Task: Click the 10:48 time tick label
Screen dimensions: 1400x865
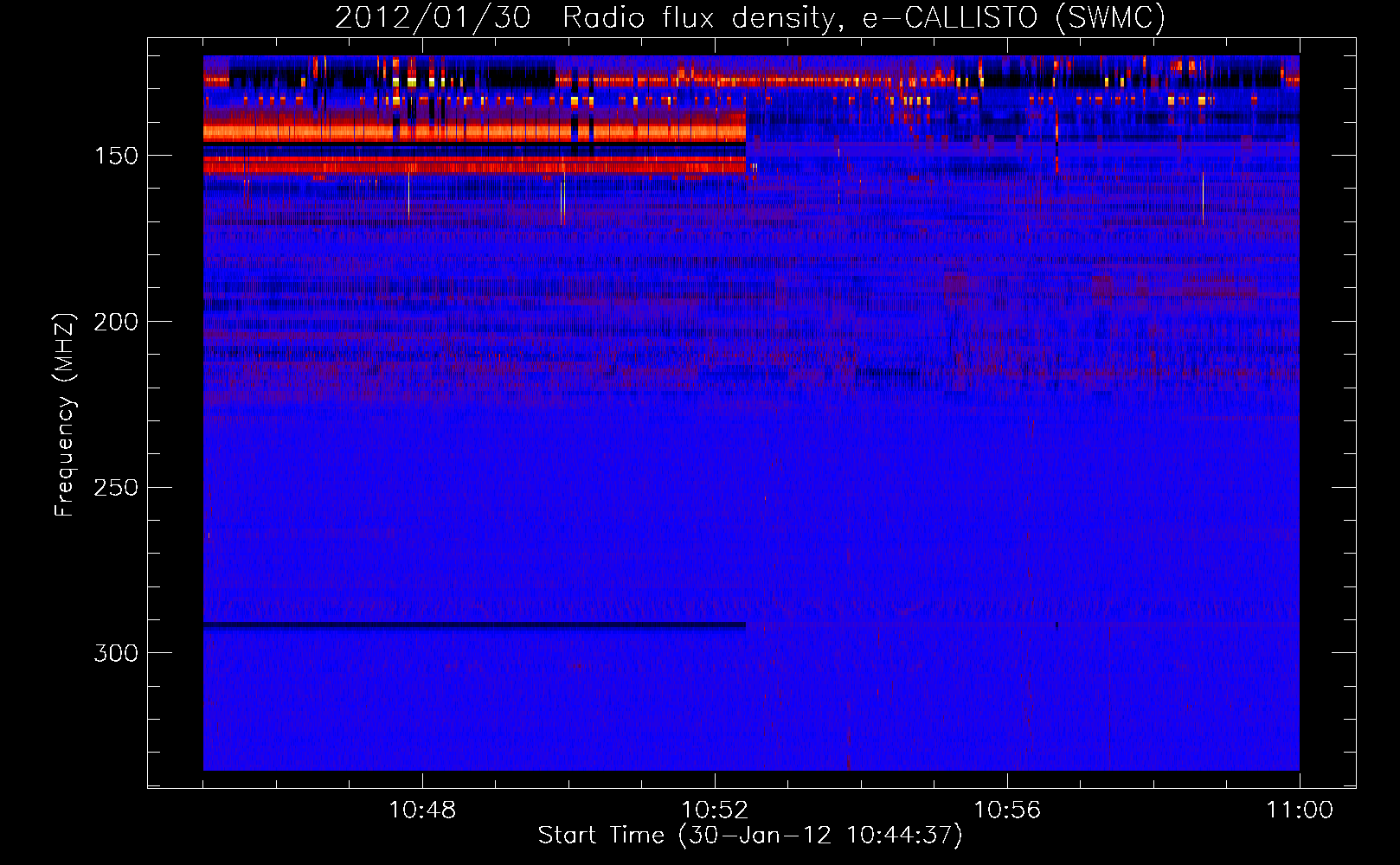Action: click(422, 810)
